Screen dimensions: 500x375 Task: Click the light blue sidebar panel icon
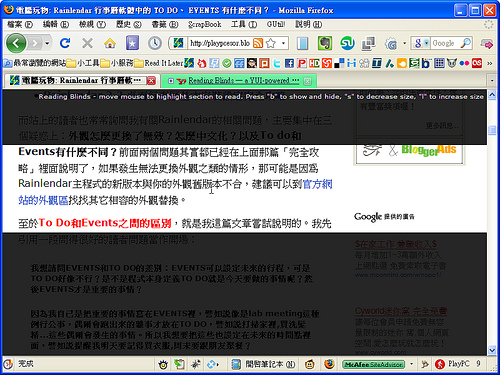pyautogui.click(x=302, y=43)
